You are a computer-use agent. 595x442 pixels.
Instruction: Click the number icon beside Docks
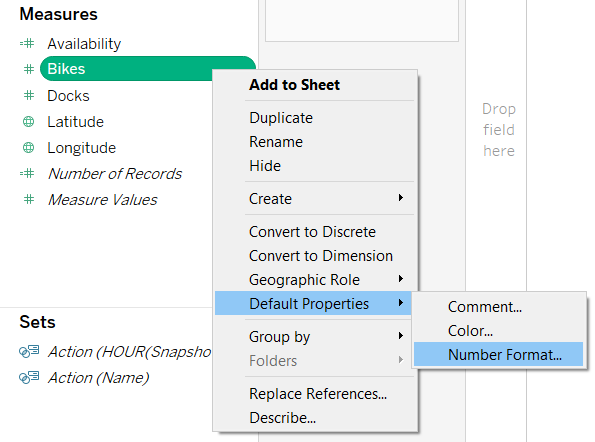click(x=29, y=95)
